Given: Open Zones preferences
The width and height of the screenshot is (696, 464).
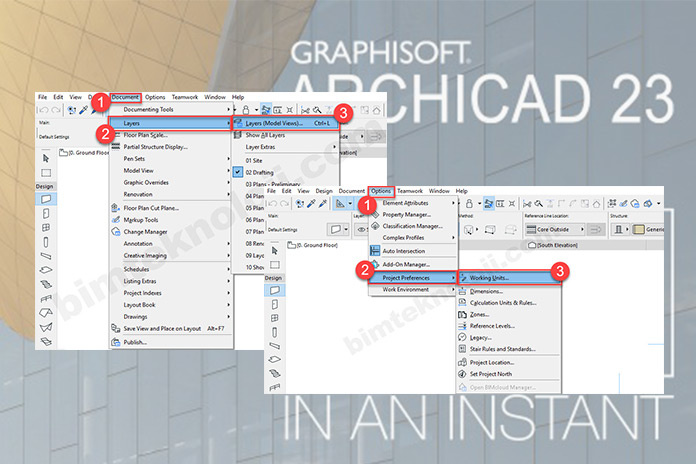Looking at the screenshot, I should pyautogui.click(x=479, y=314).
